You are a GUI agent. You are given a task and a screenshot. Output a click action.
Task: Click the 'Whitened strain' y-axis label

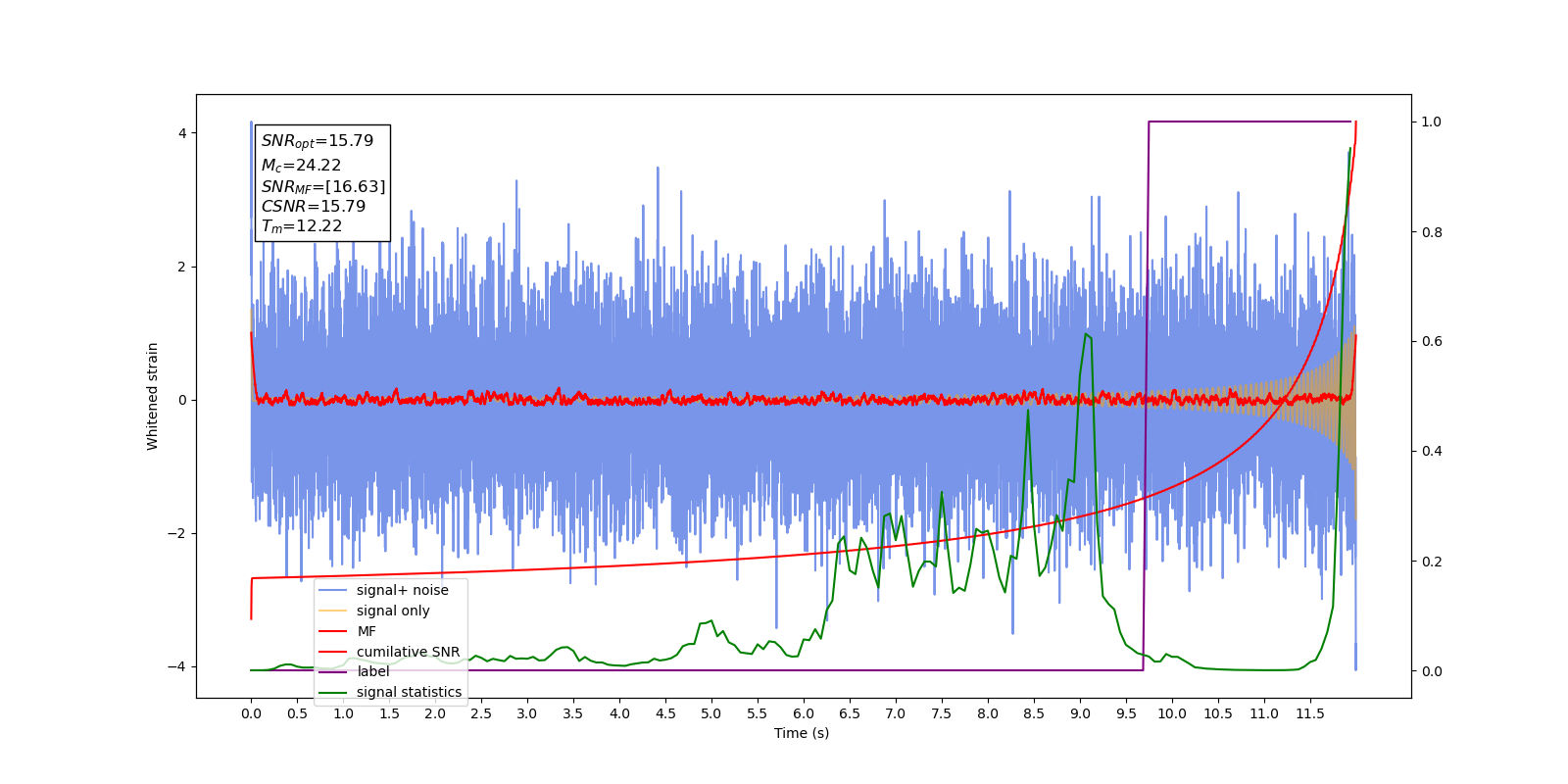[x=152, y=396]
